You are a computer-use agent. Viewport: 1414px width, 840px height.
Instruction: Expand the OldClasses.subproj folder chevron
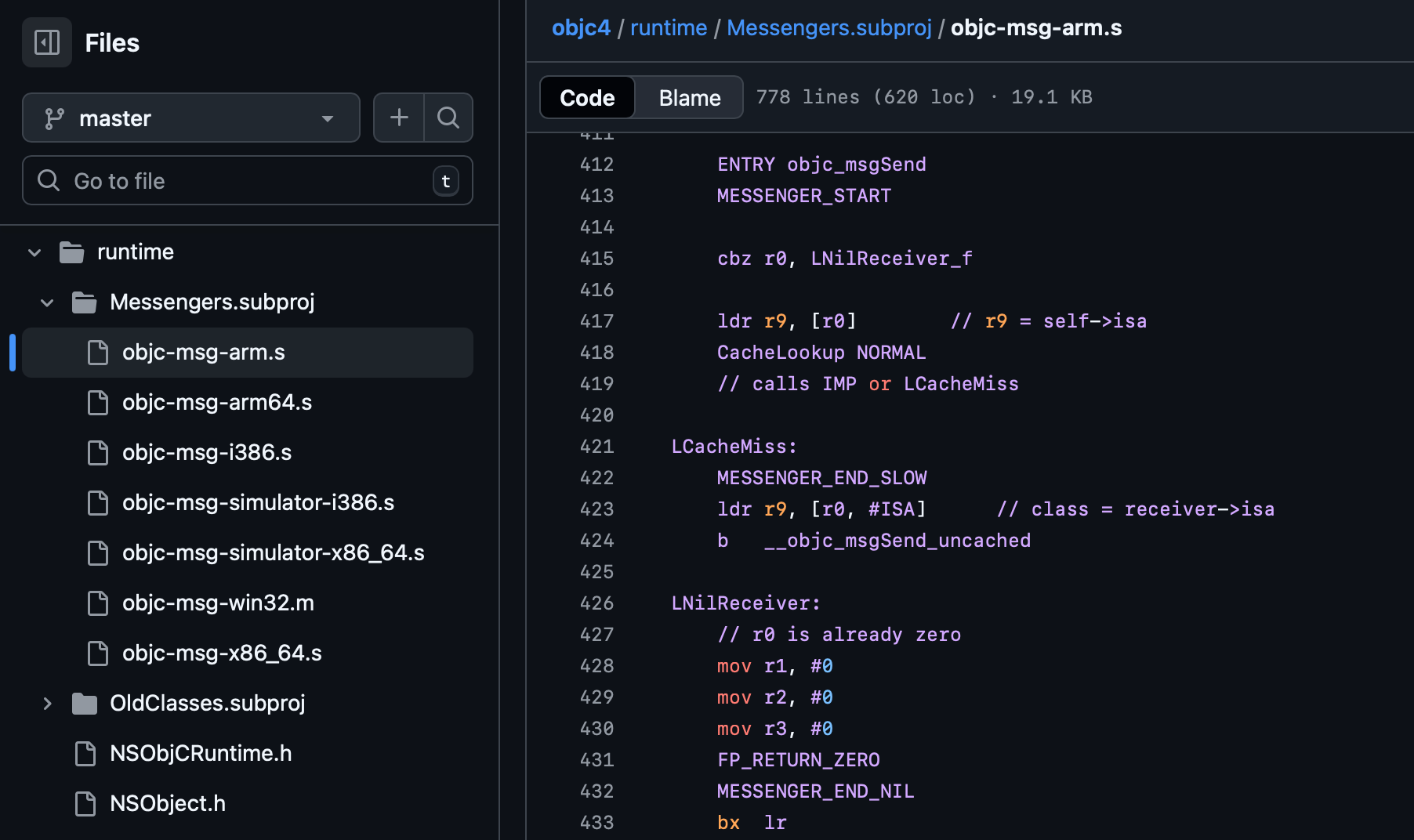click(x=47, y=704)
